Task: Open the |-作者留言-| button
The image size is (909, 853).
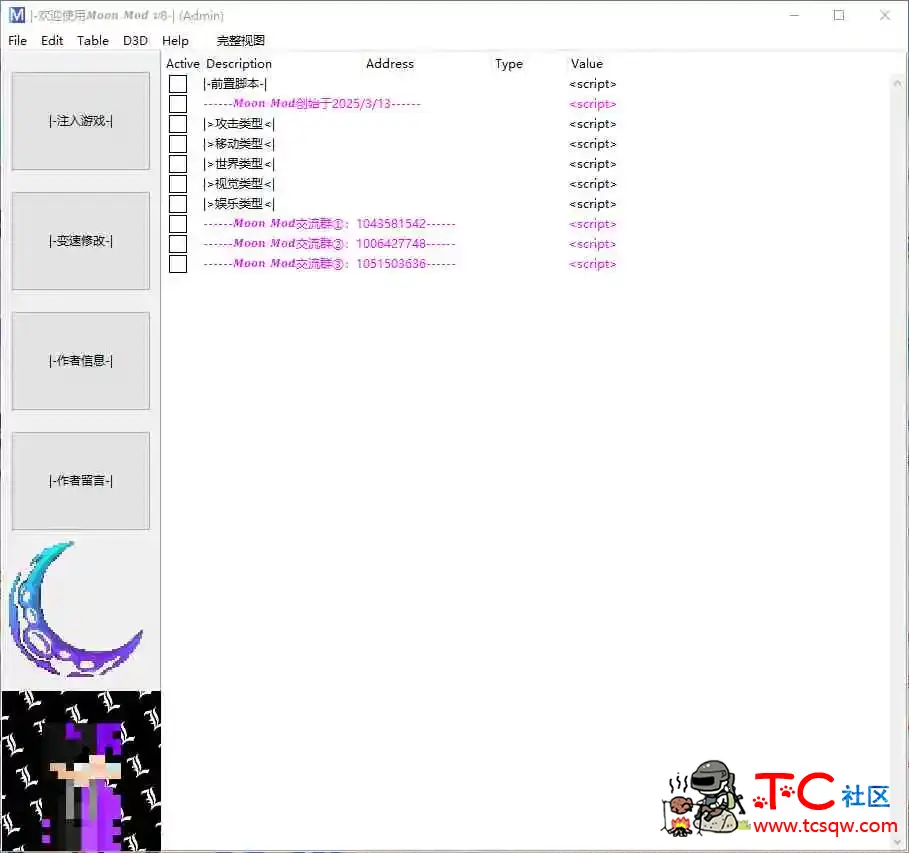Action: tap(81, 481)
